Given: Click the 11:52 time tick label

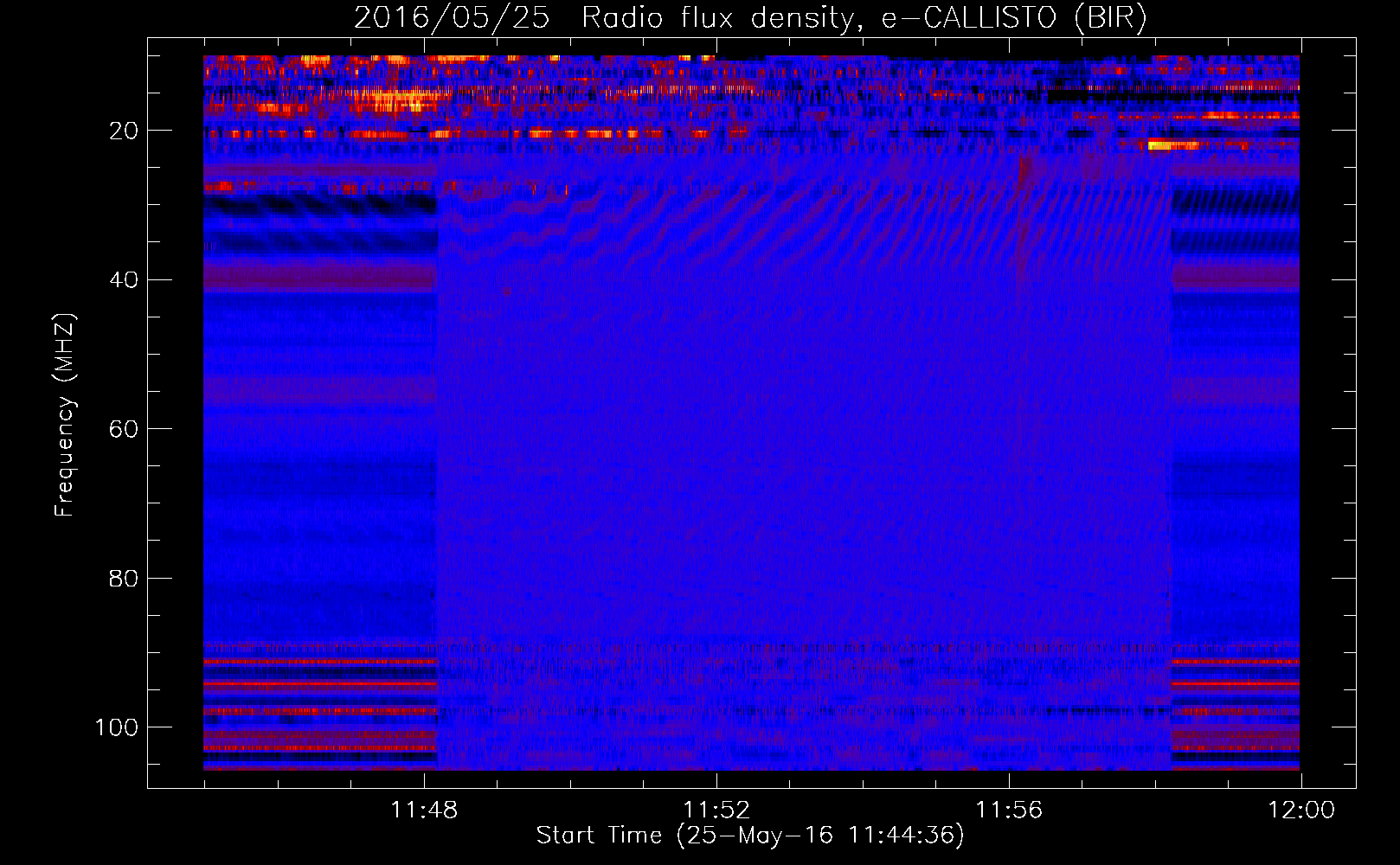Looking at the screenshot, I should pos(716,811).
